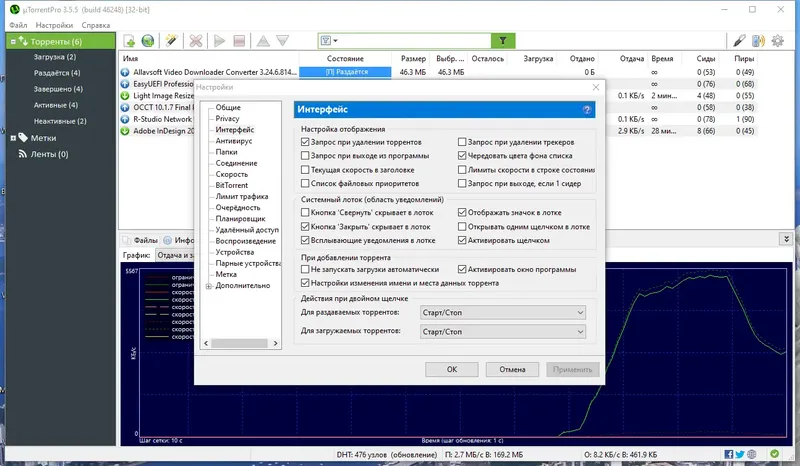The height and width of the screenshot is (466, 800).
Task: Click the Ленты RSS feed icon
Action: (22, 154)
